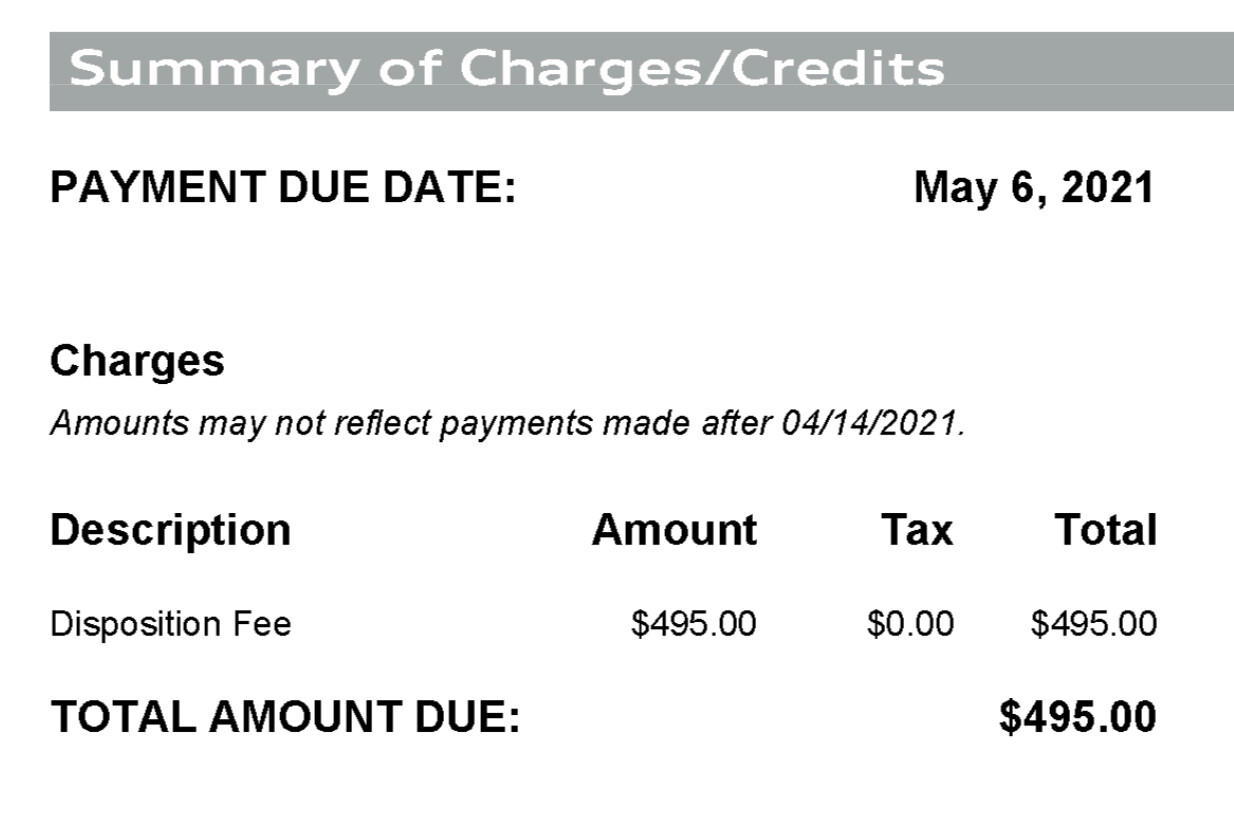Select the Disposition Fee row label
Image resolution: width=1234 pixels, height=829 pixels.
pos(170,625)
